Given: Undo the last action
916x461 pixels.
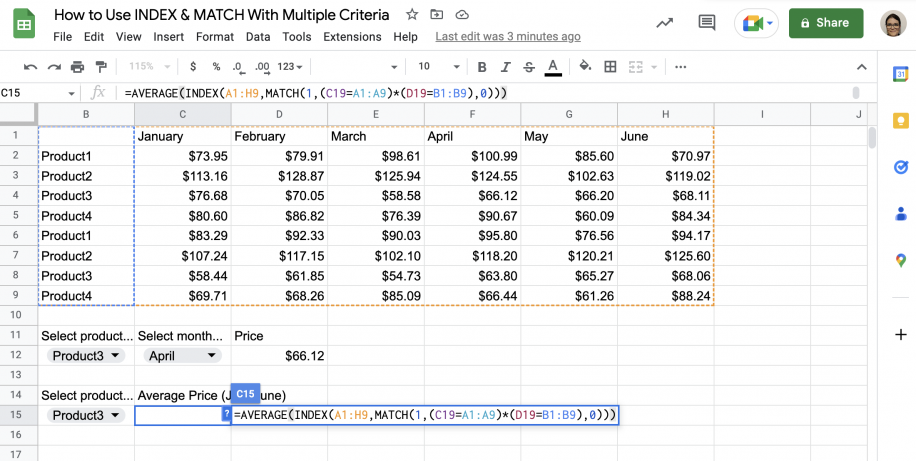Looking at the screenshot, I should pos(30,67).
